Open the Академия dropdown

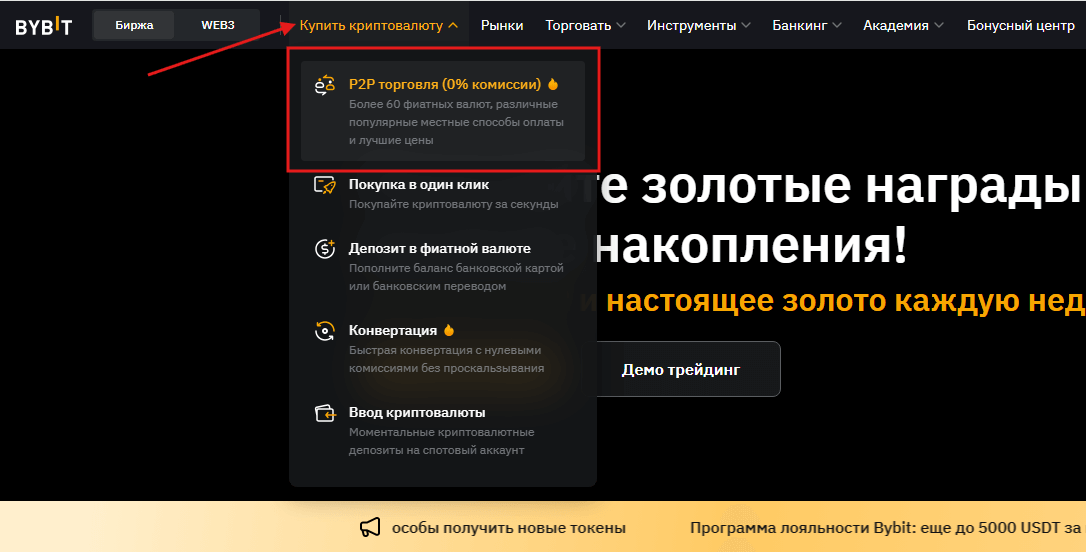[903, 25]
